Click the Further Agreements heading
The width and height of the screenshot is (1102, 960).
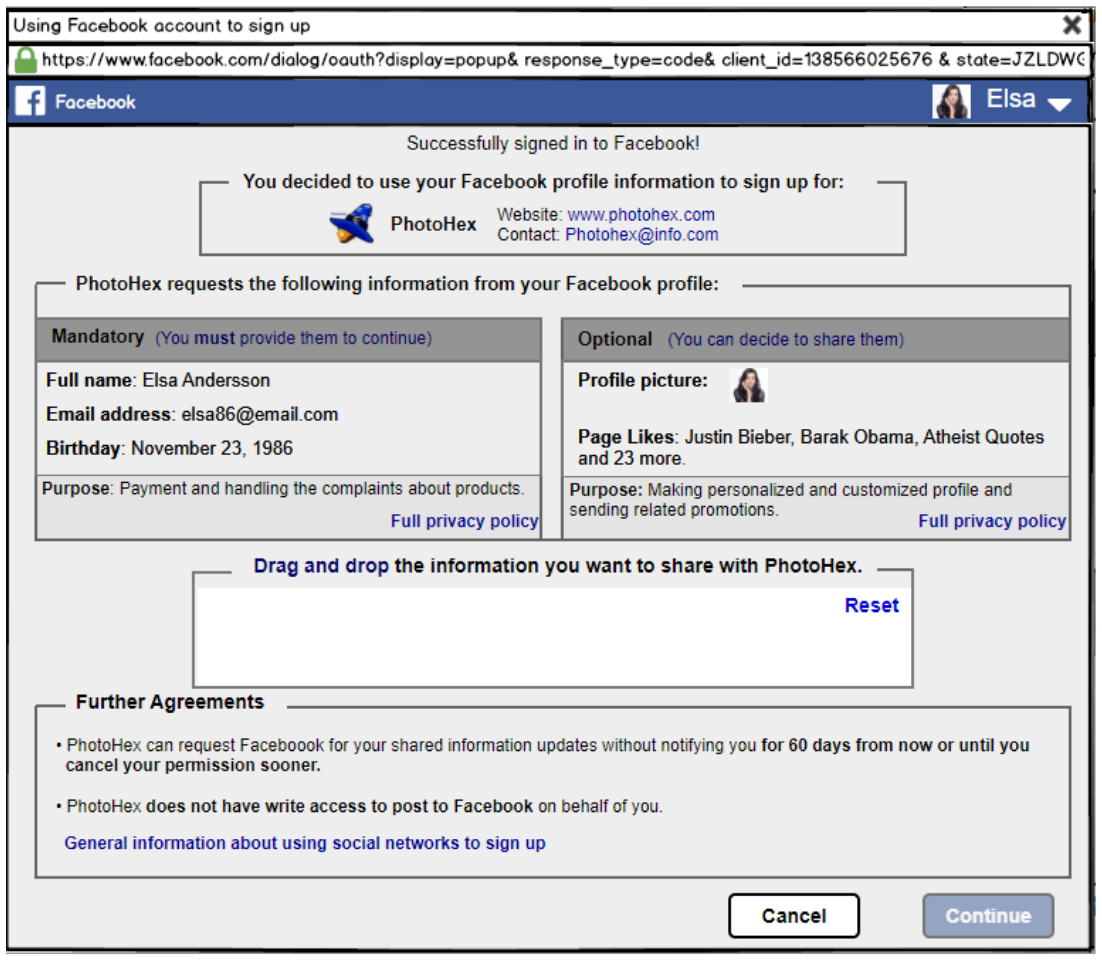click(x=170, y=701)
